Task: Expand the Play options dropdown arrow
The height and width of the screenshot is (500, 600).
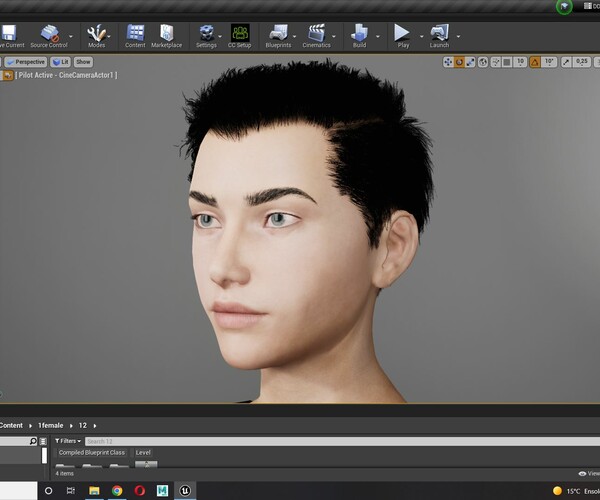Action: click(x=422, y=36)
